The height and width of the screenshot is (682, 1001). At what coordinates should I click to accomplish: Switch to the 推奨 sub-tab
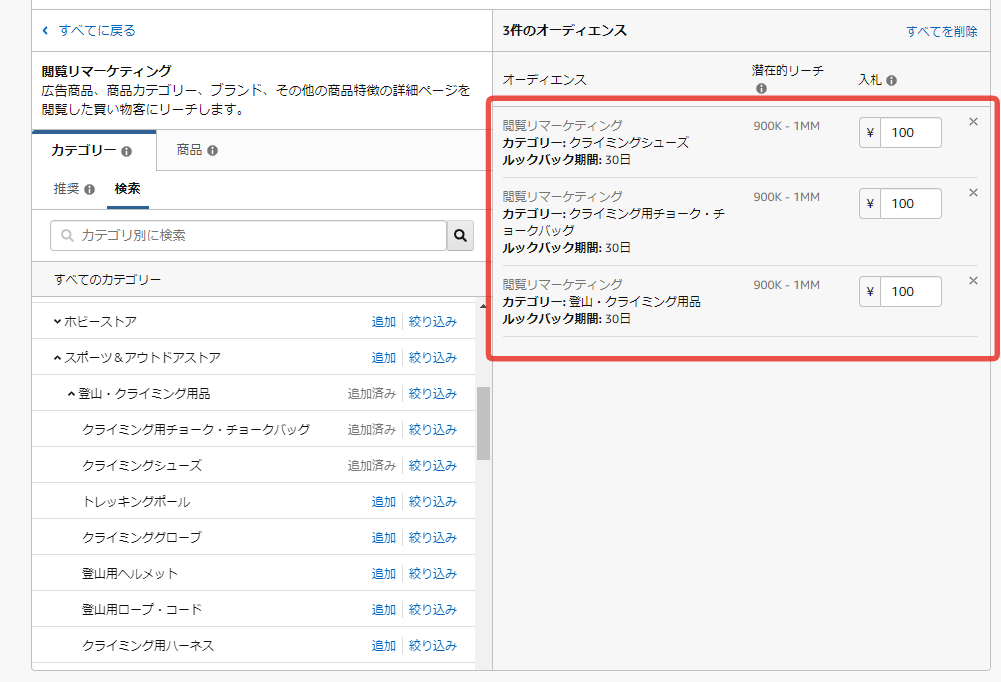click(x=66, y=189)
